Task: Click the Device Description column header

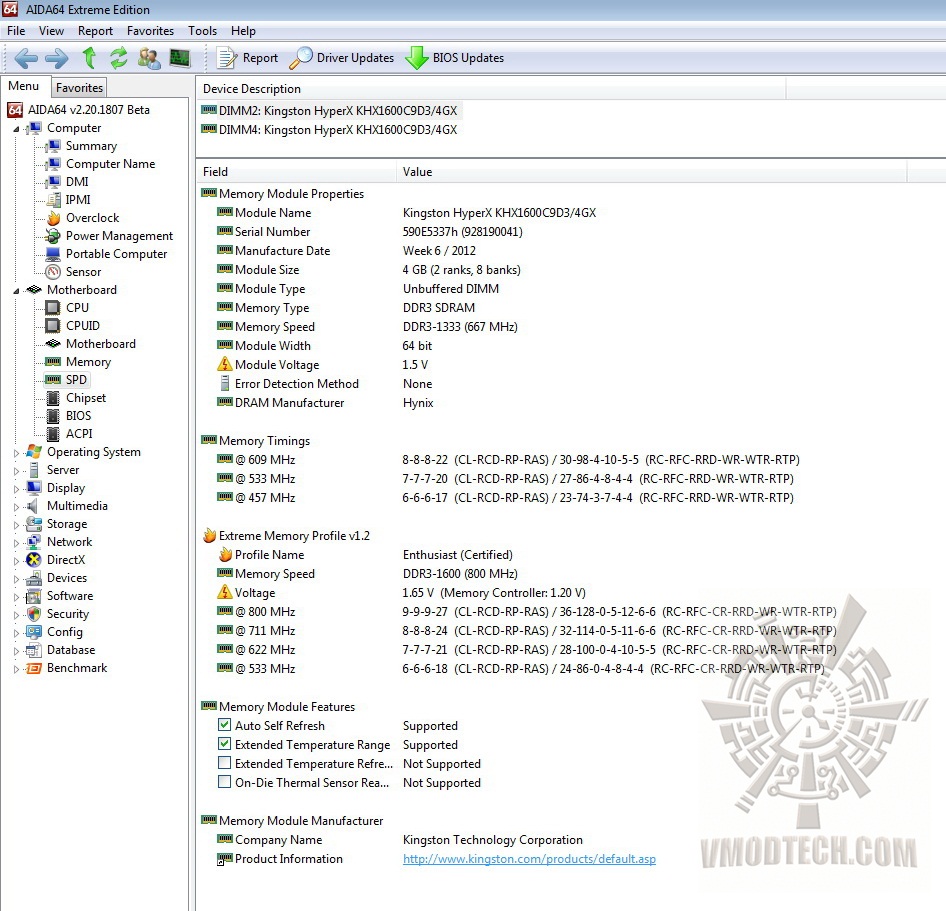Action: 491,89
